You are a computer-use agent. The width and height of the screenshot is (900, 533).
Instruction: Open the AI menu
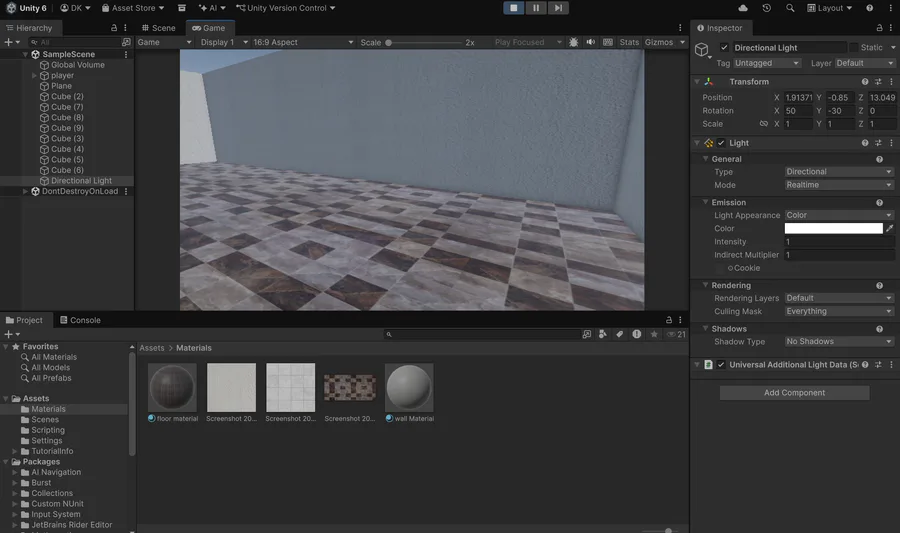[x=212, y=8]
